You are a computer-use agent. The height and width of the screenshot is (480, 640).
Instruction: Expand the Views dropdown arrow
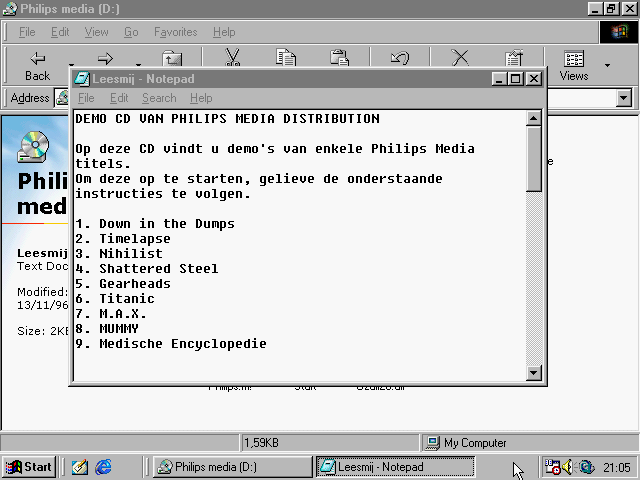[607, 66]
